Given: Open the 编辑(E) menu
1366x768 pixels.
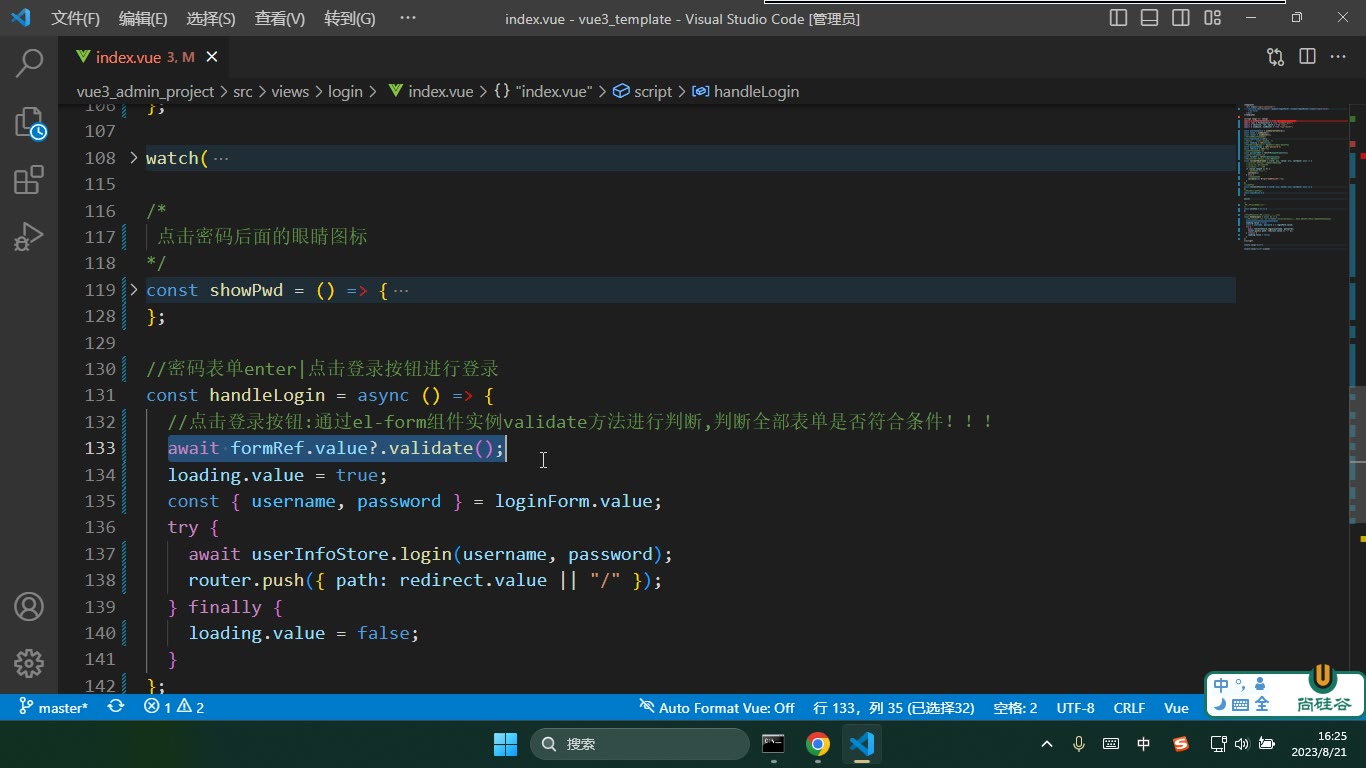Looking at the screenshot, I should (143, 18).
